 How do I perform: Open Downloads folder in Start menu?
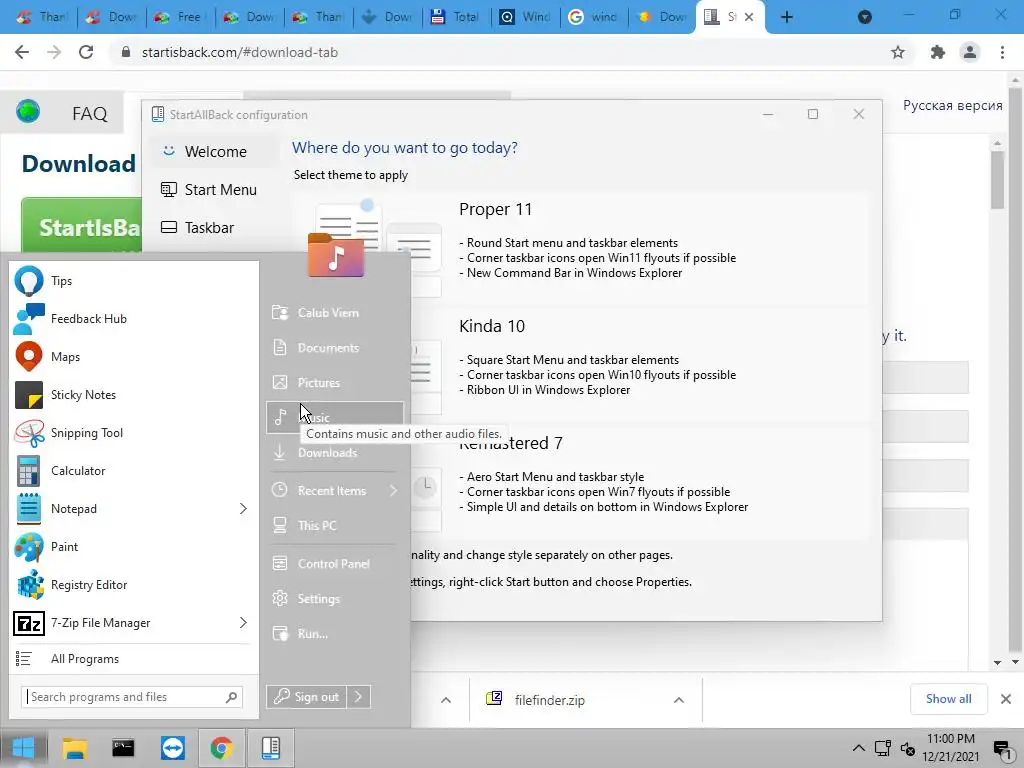[335, 453]
